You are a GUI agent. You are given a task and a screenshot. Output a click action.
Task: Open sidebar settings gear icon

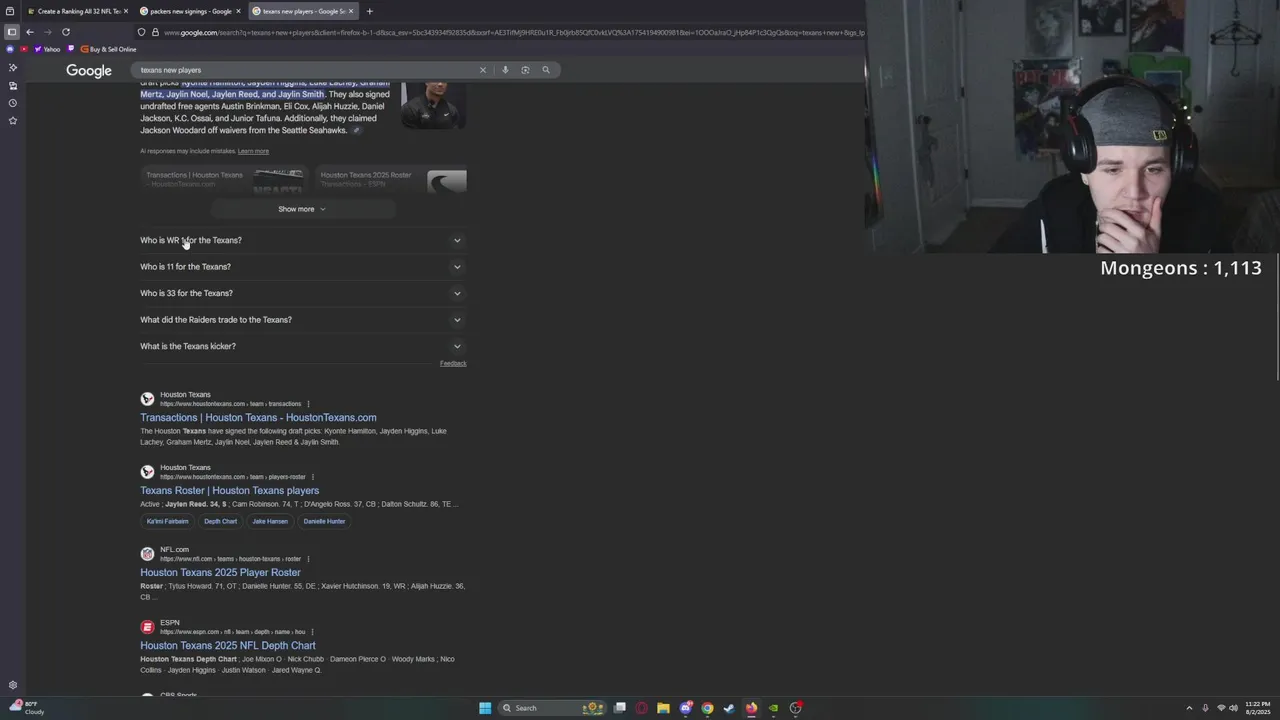tap(13, 685)
